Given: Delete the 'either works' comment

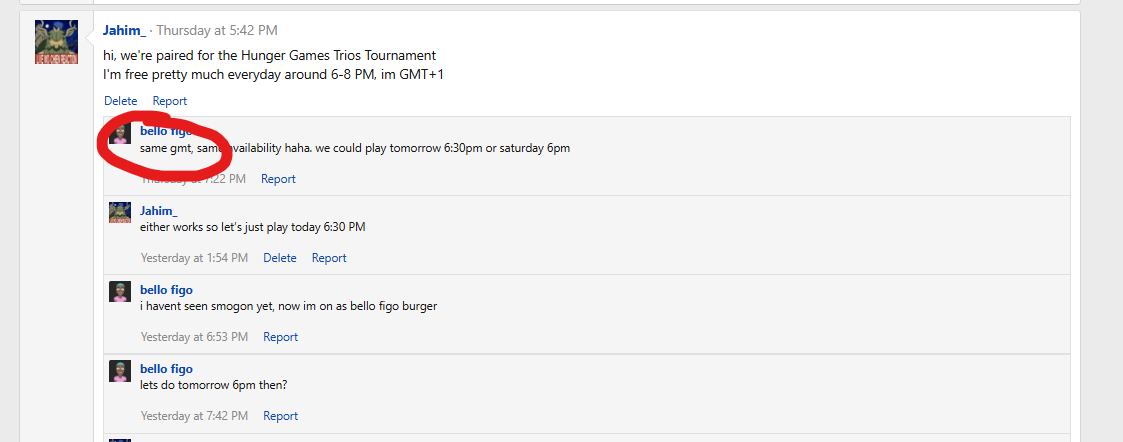Looking at the screenshot, I should pyautogui.click(x=279, y=258).
